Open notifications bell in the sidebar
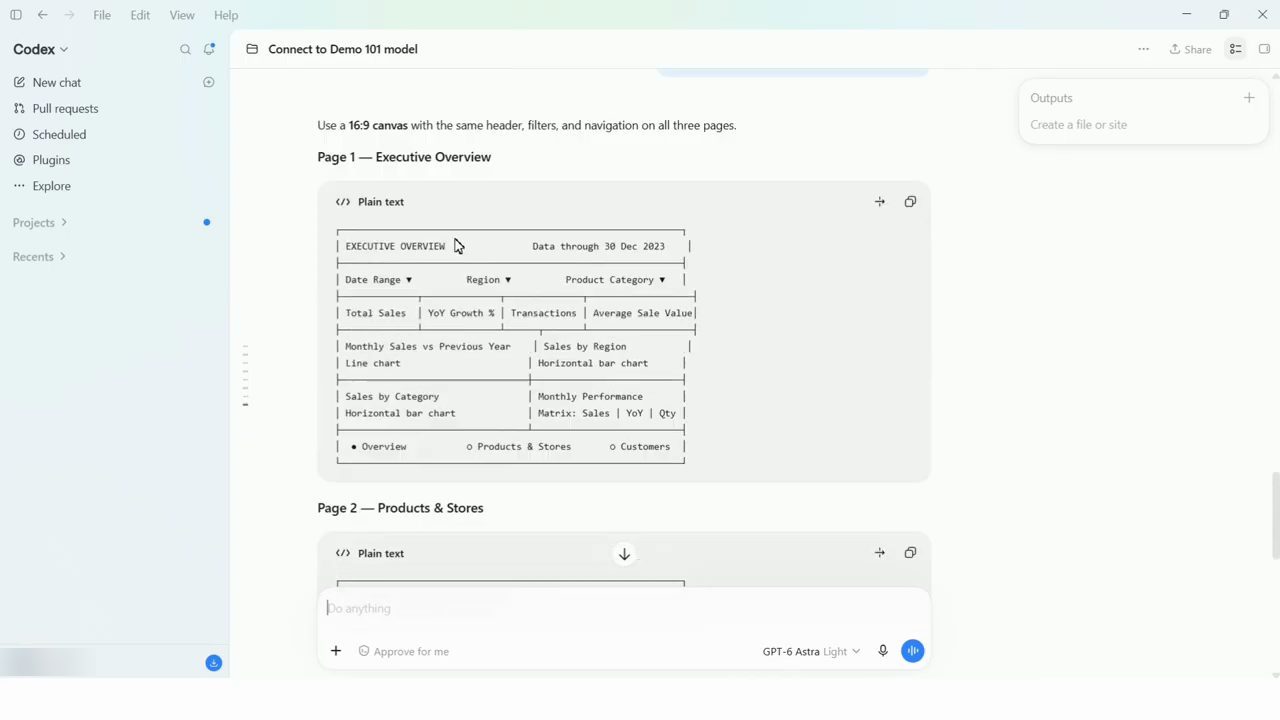The height and width of the screenshot is (720, 1280). tap(209, 49)
